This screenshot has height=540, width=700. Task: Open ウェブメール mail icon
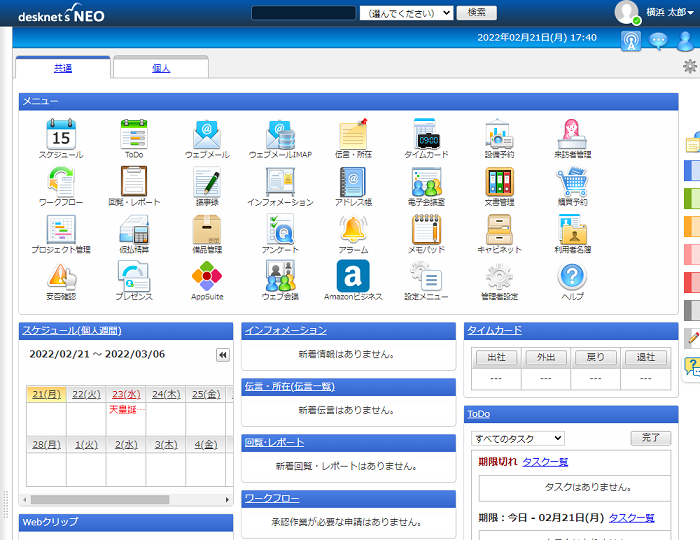point(207,134)
